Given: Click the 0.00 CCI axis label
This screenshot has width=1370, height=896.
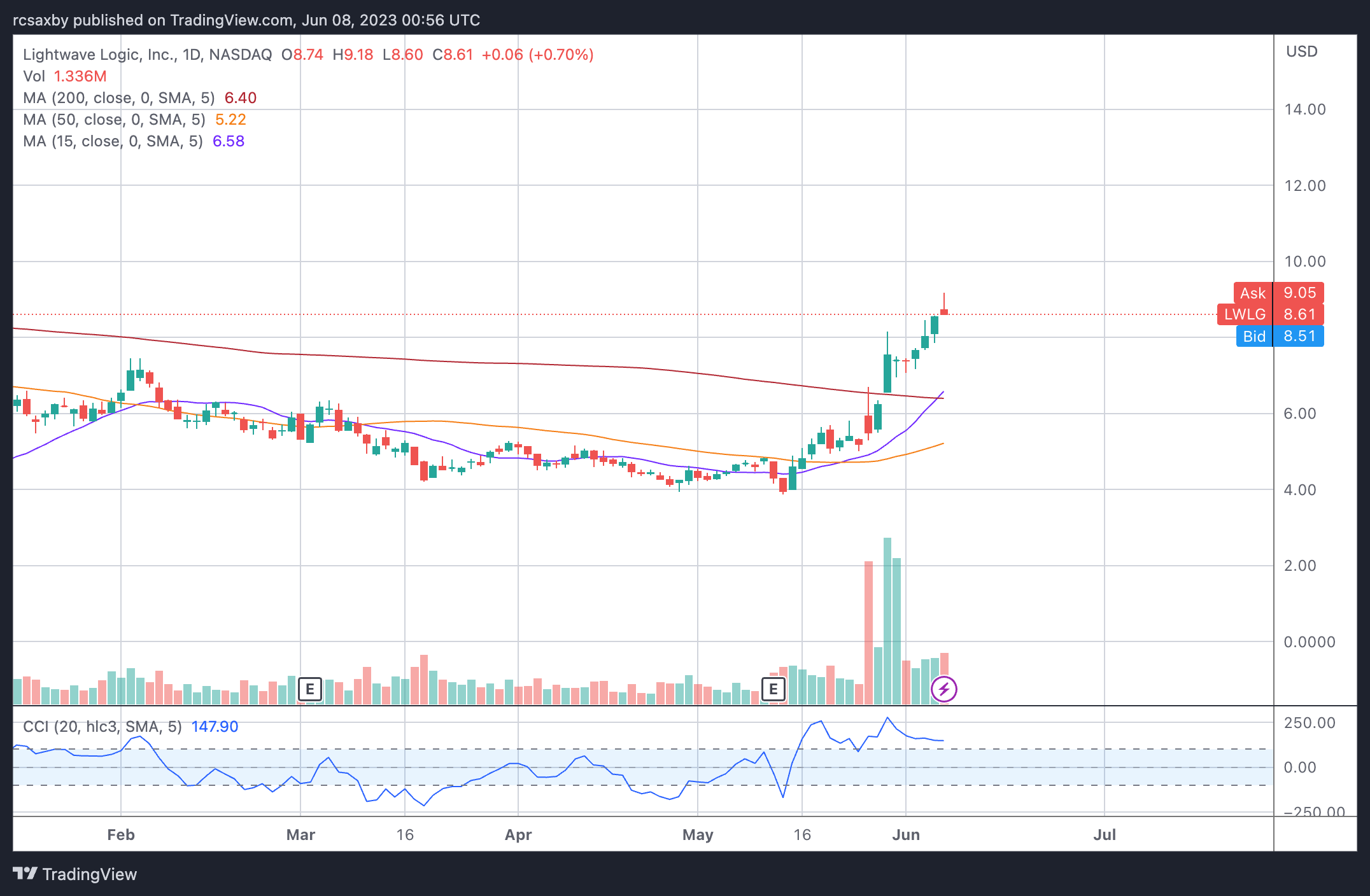Looking at the screenshot, I should click(x=1300, y=767).
